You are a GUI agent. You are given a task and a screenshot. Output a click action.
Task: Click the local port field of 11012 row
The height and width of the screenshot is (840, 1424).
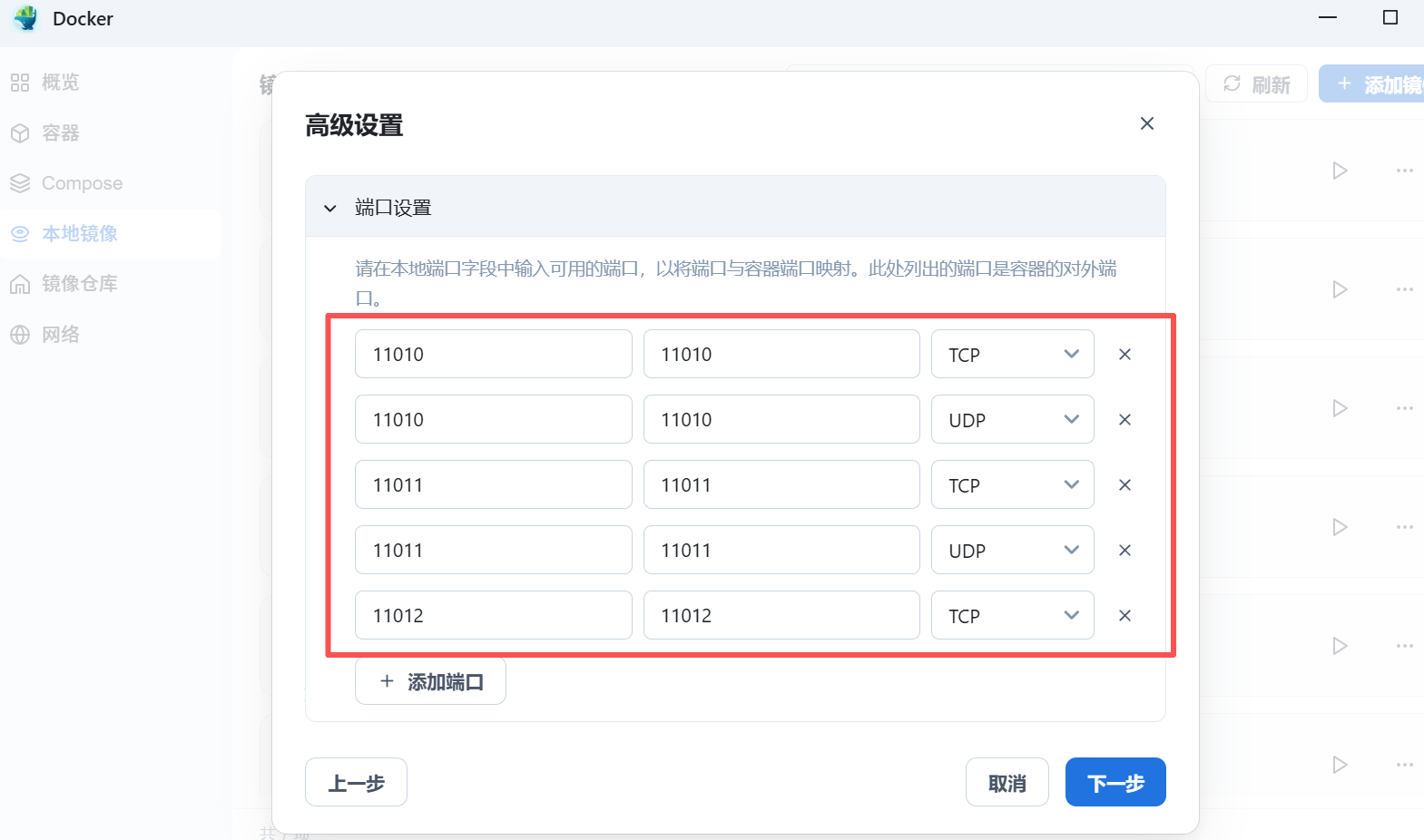tap(493, 616)
